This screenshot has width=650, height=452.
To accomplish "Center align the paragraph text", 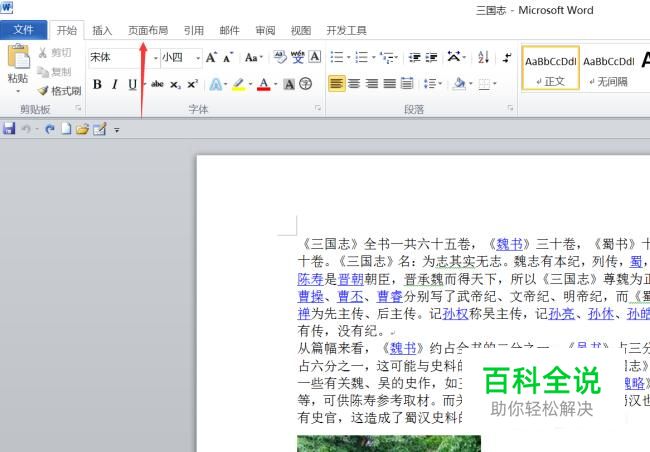I will pos(355,84).
